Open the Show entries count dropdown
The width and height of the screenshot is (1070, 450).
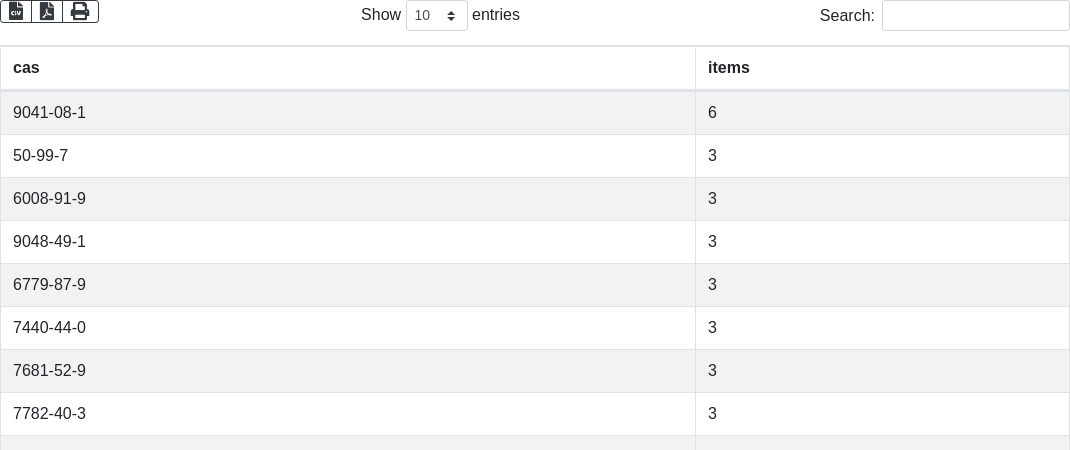[437, 15]
